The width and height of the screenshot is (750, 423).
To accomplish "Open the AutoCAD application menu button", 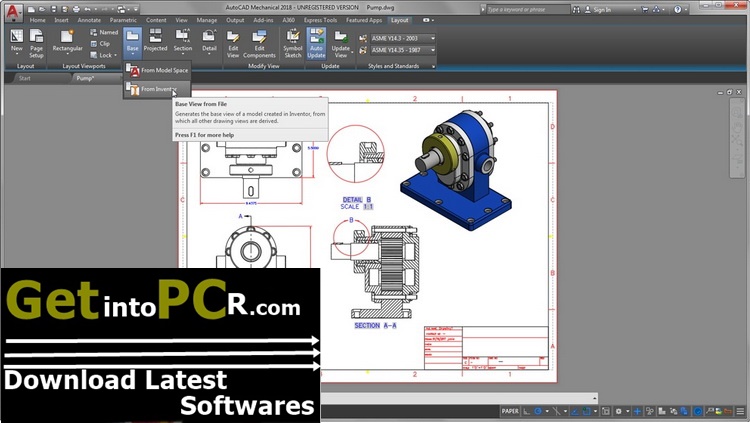I will tap(13, 11).
